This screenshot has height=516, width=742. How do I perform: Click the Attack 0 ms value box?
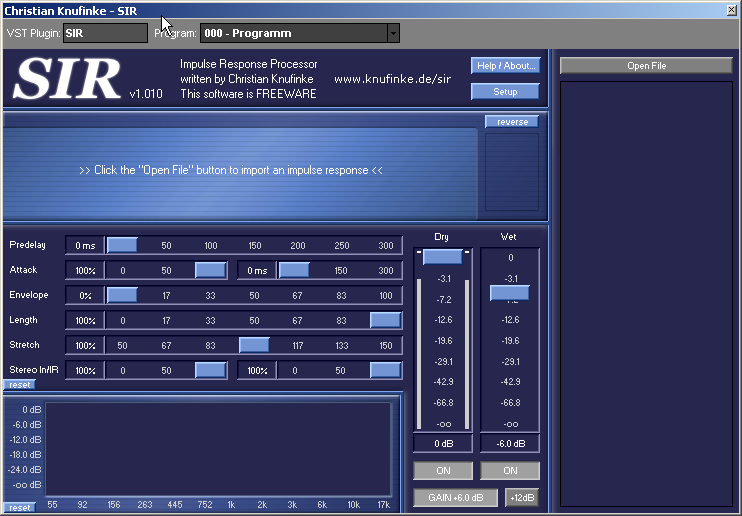[257, 270]
